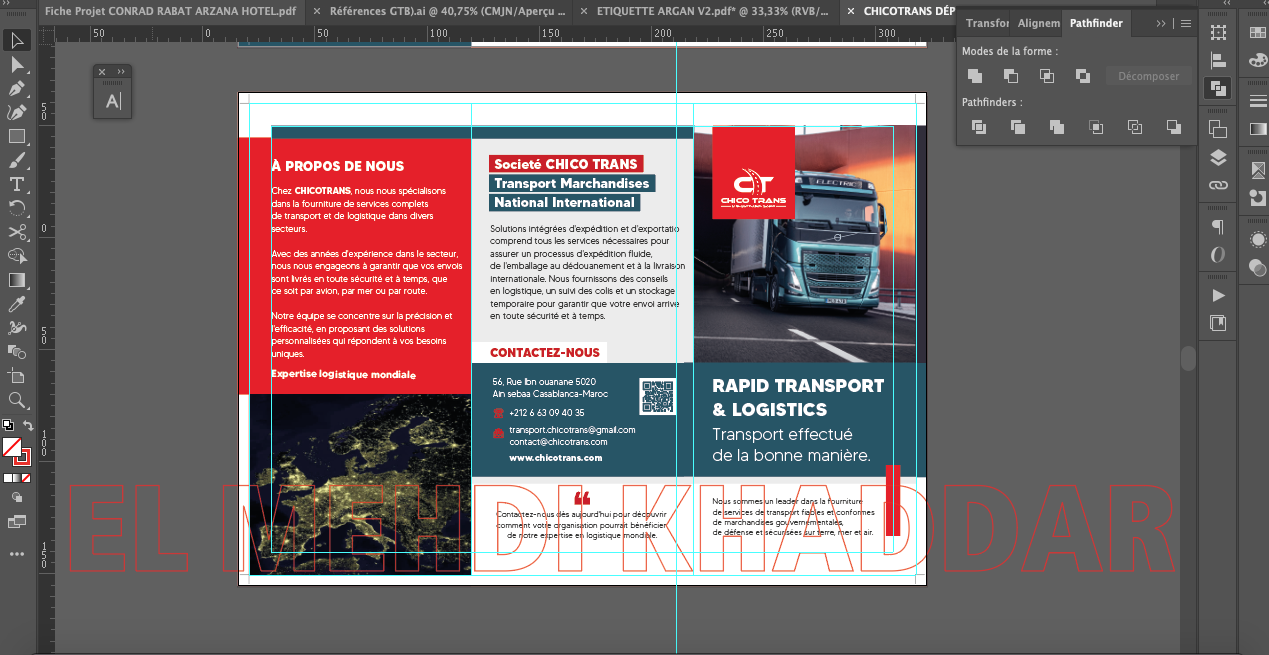1269x655 pixels.
Task: Close the CHICOTRANS DÉP document tab
Action: (x=849, y=12)
